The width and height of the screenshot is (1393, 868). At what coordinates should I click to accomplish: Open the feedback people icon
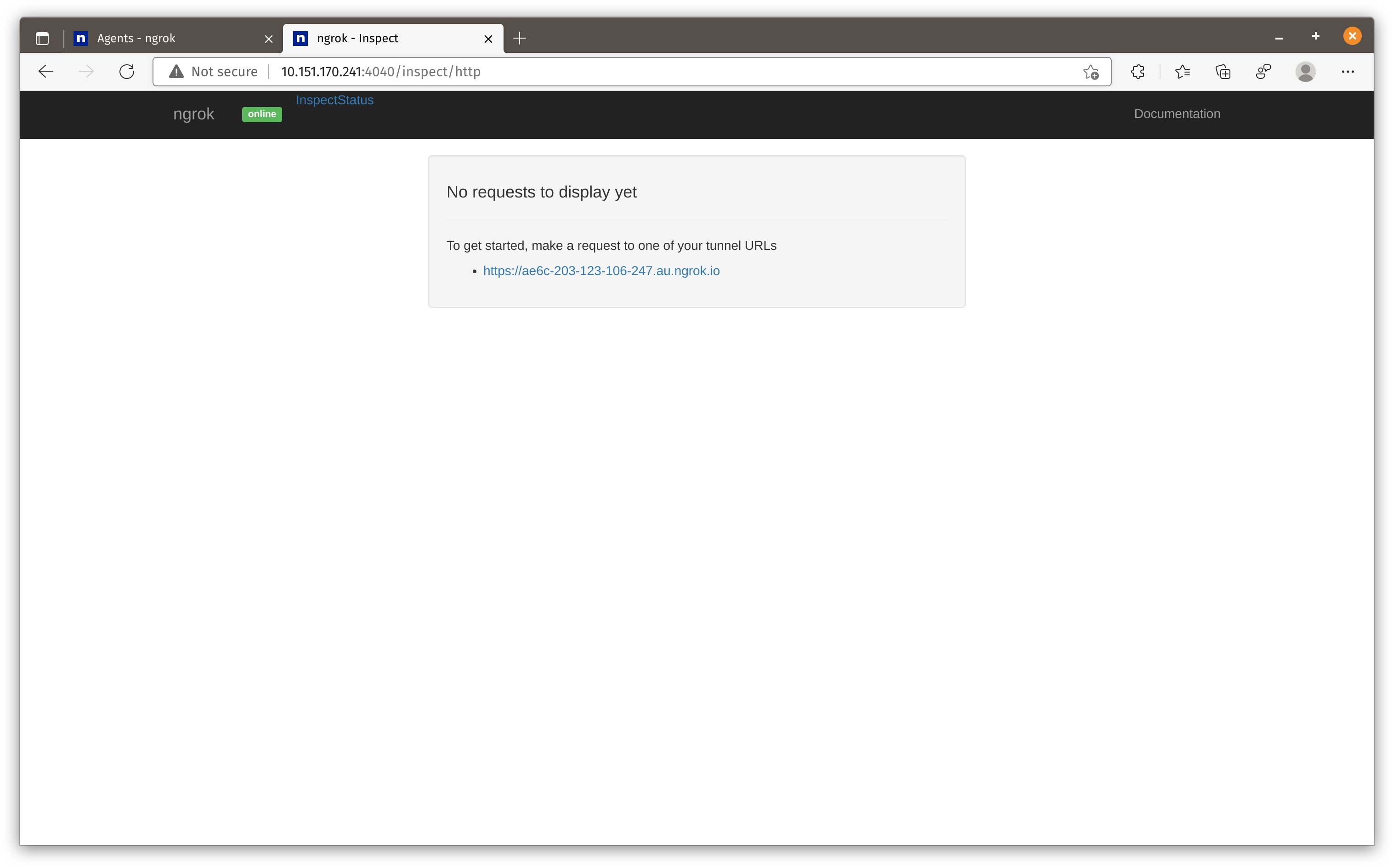1263,72
